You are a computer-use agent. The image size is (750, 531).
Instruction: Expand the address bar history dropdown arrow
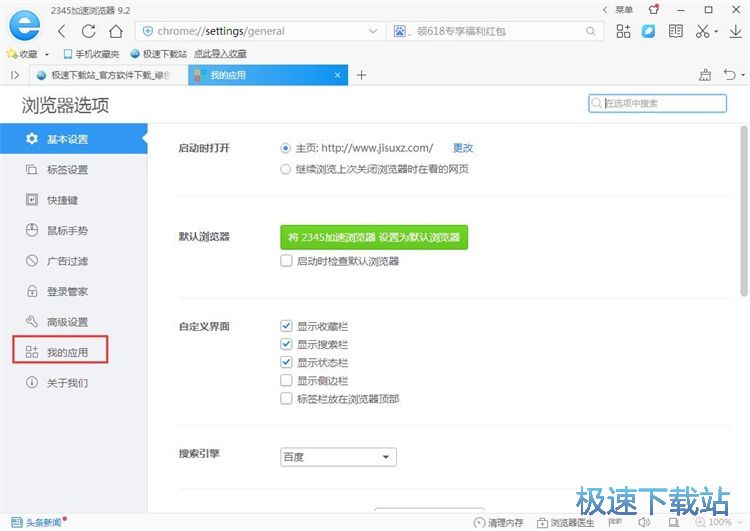373,32
